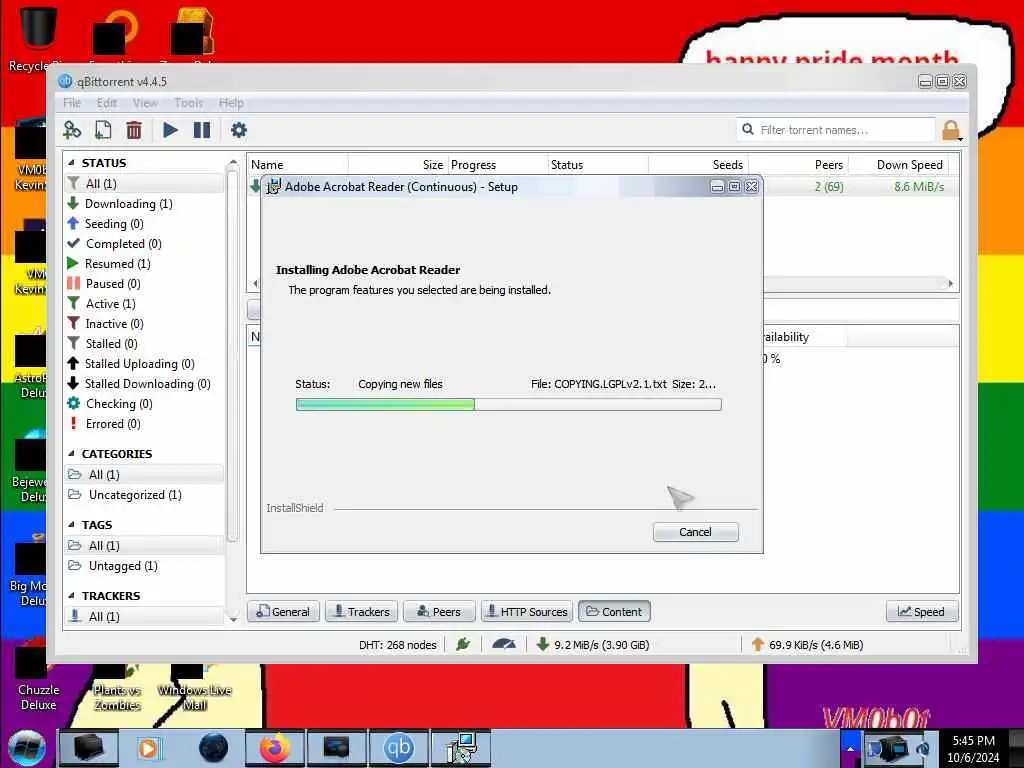
Task: Cancel the Adobe Acrobat Reader installation
Action: pos(696,532)
